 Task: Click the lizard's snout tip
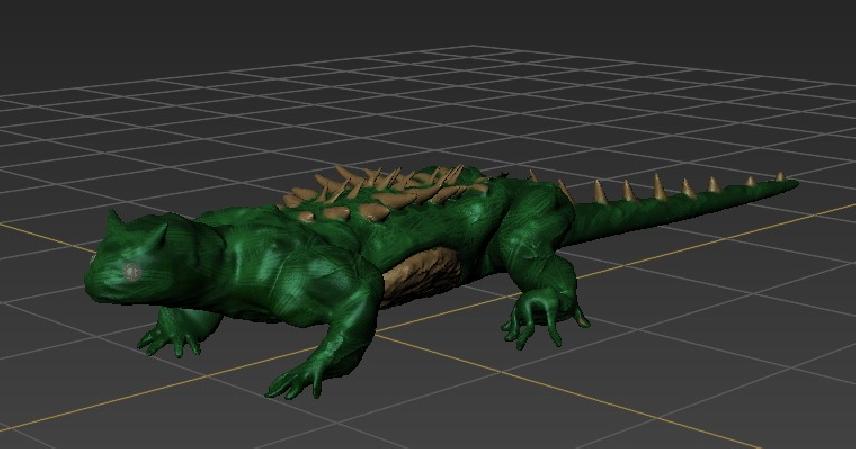click(90, 281)
